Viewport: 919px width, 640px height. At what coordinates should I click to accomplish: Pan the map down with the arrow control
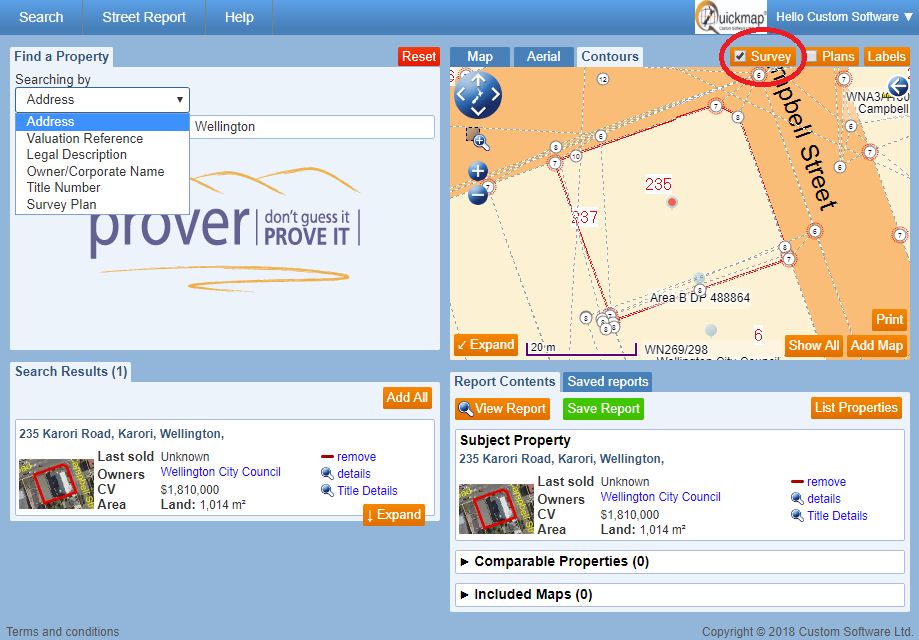(478, 110)
